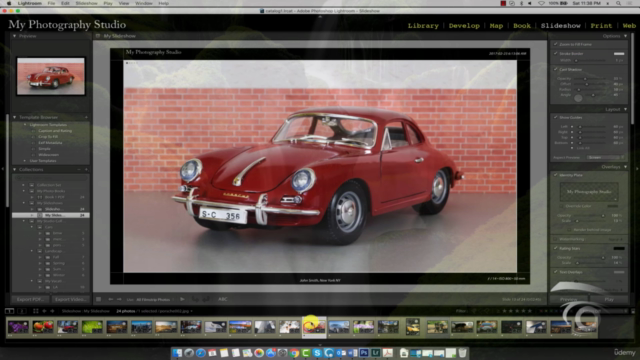Switch to Print module
This screenshot has height=360, width=640.
tap(601, 25)
